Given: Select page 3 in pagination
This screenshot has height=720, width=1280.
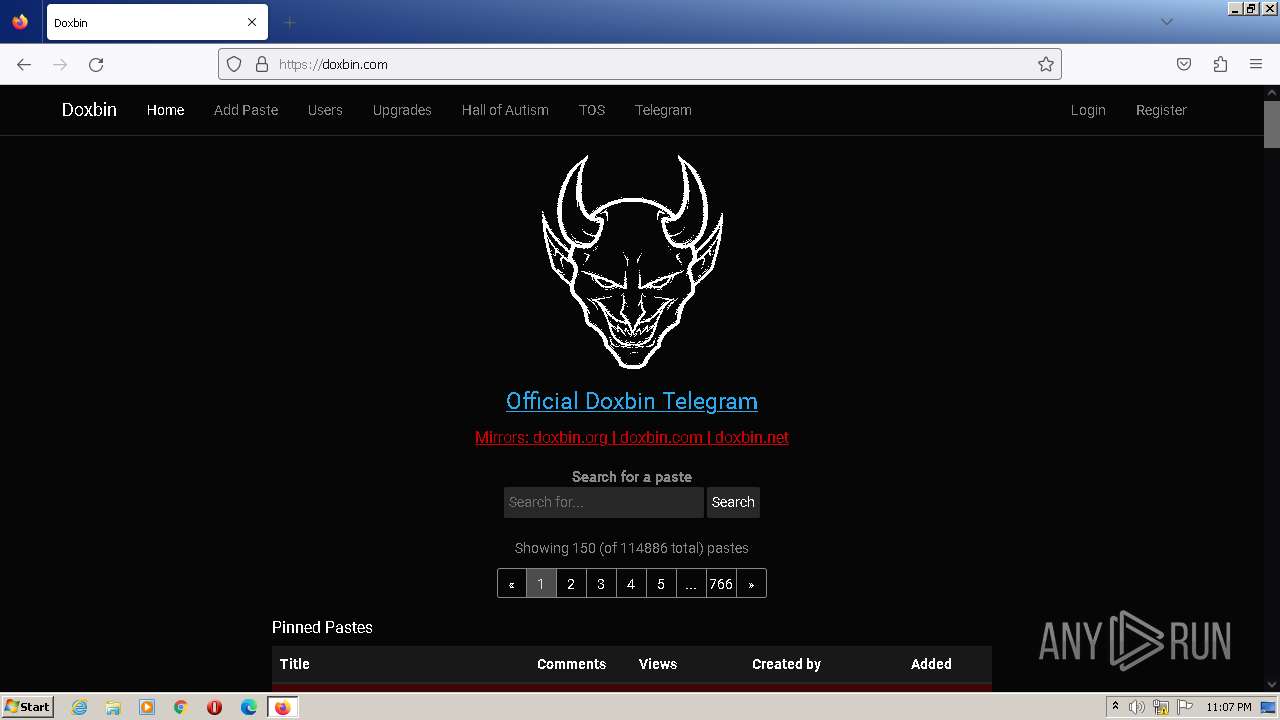Looking at the screenshot, I should click(x=601, y=584).
